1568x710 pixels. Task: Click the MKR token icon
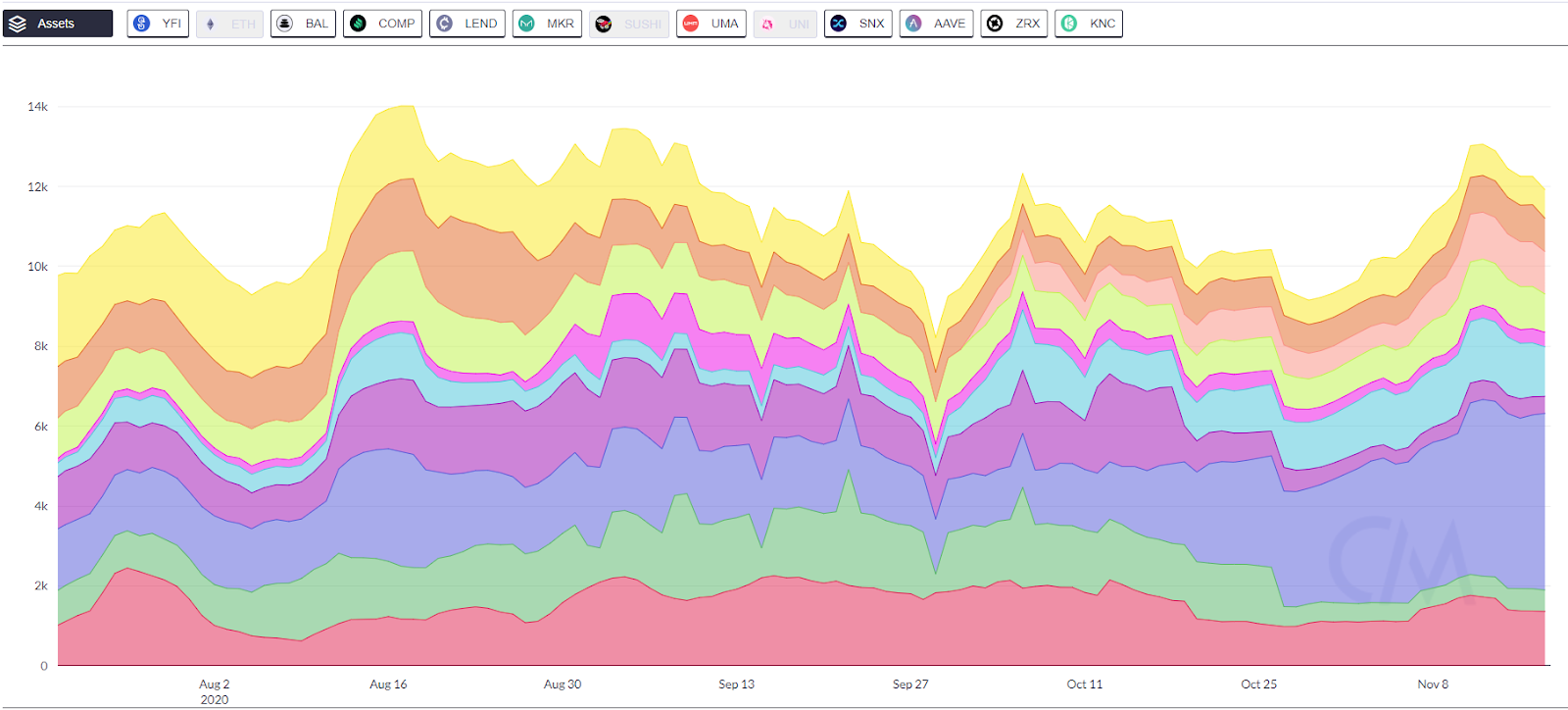click(527, 24)
